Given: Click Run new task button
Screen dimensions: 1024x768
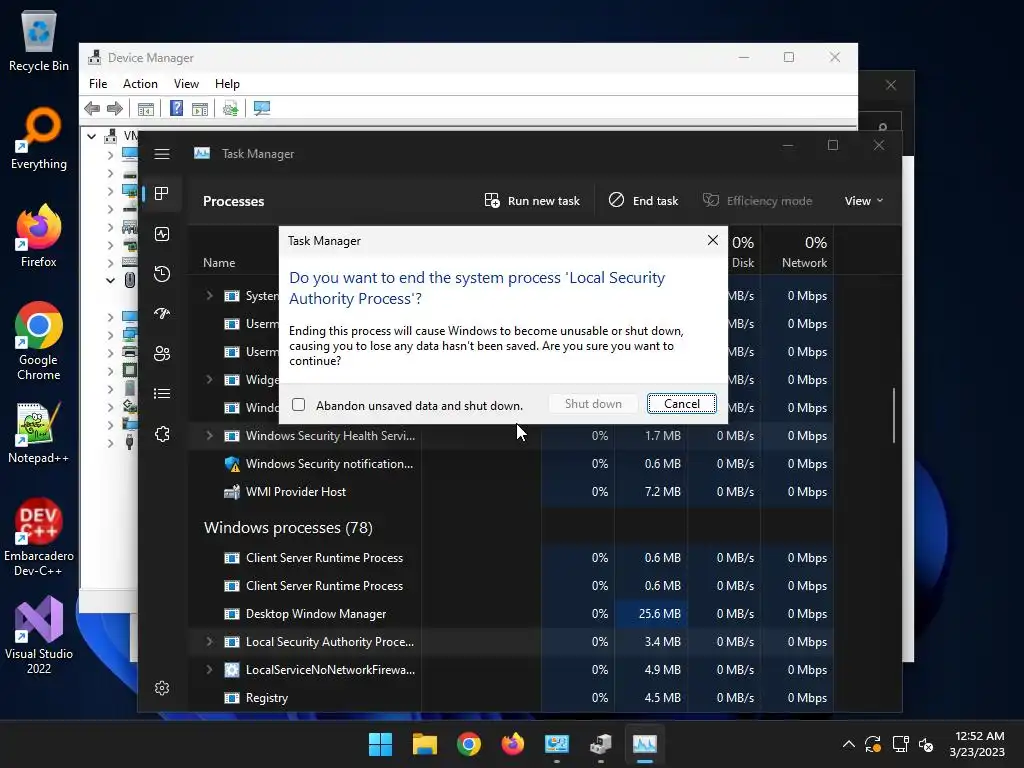Looking at the screenshot, I should click(532, 200).
